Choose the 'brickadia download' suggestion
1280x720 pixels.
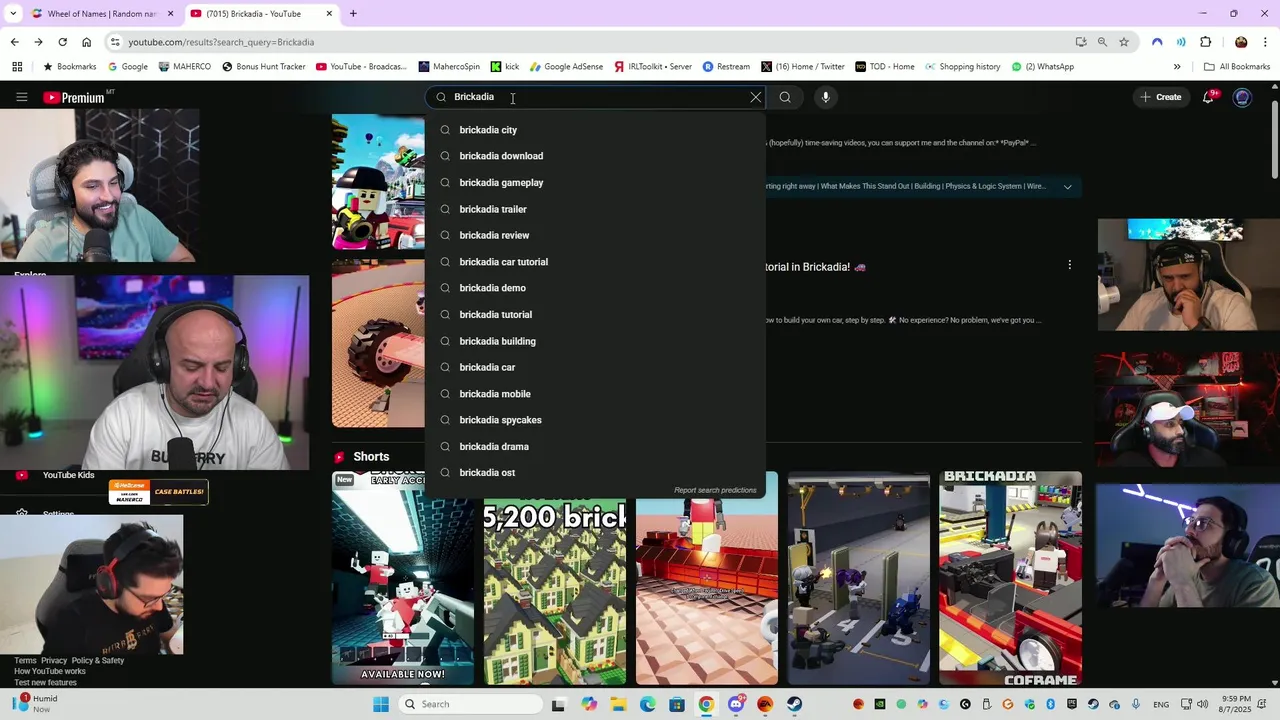coord(595,156)
